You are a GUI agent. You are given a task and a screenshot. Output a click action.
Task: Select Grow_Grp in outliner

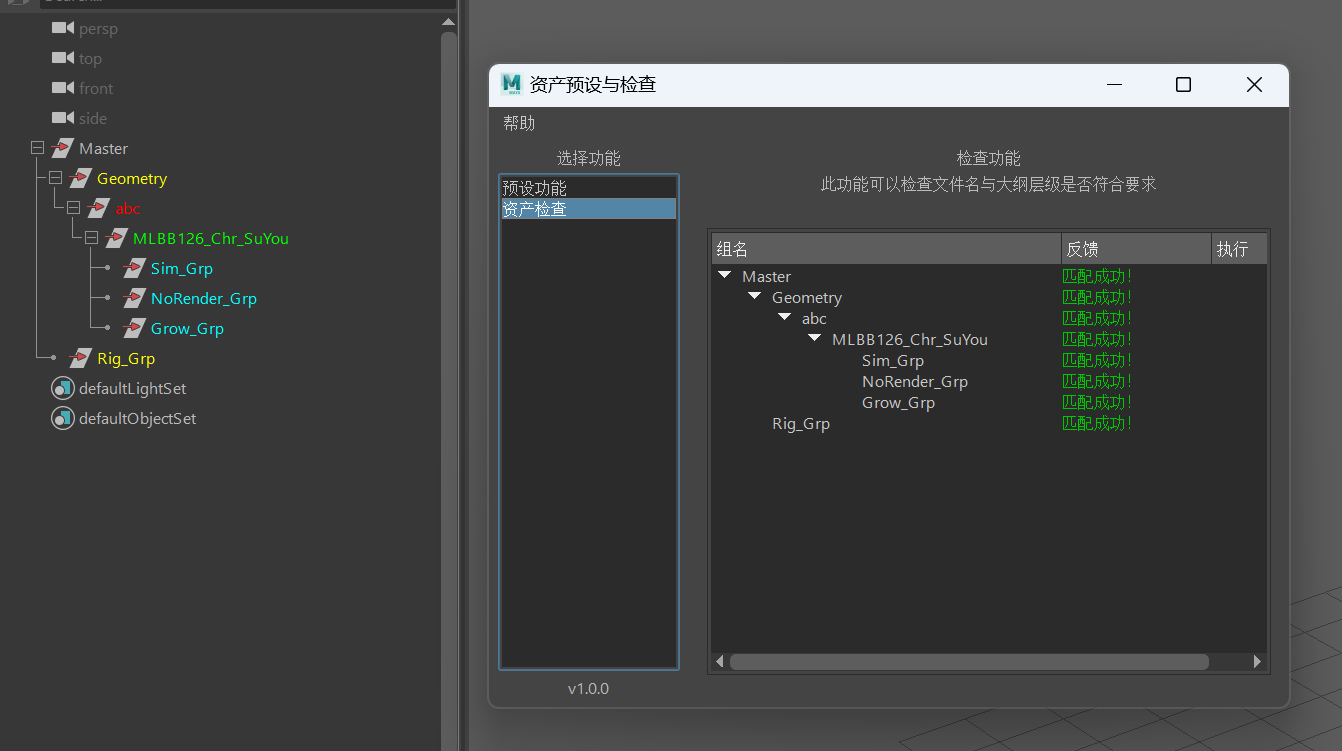[187, 328]
